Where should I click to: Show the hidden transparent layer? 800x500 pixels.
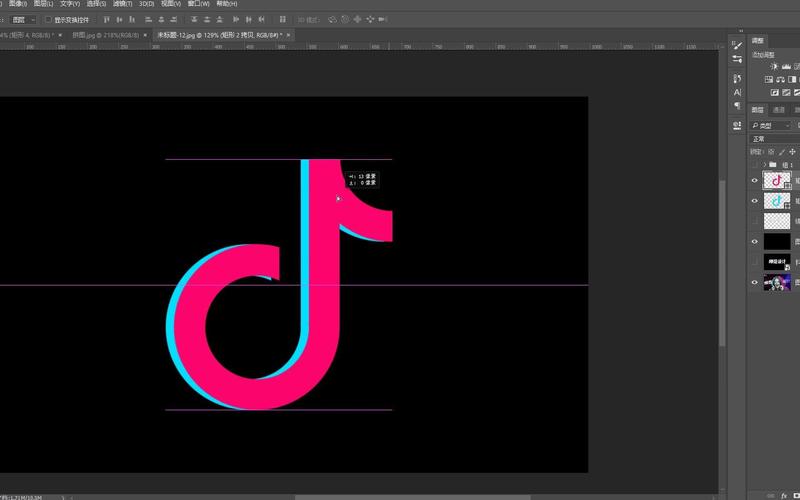[x=755, y=221]
